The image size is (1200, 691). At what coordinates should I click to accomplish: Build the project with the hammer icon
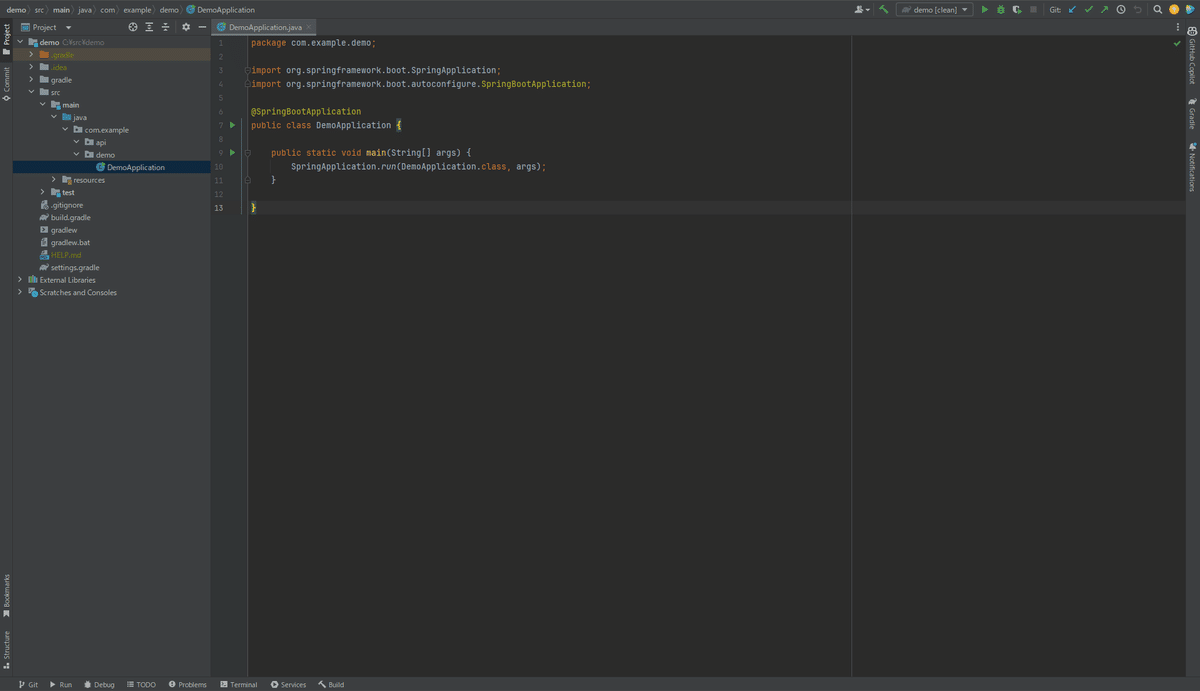click(885, 9)
